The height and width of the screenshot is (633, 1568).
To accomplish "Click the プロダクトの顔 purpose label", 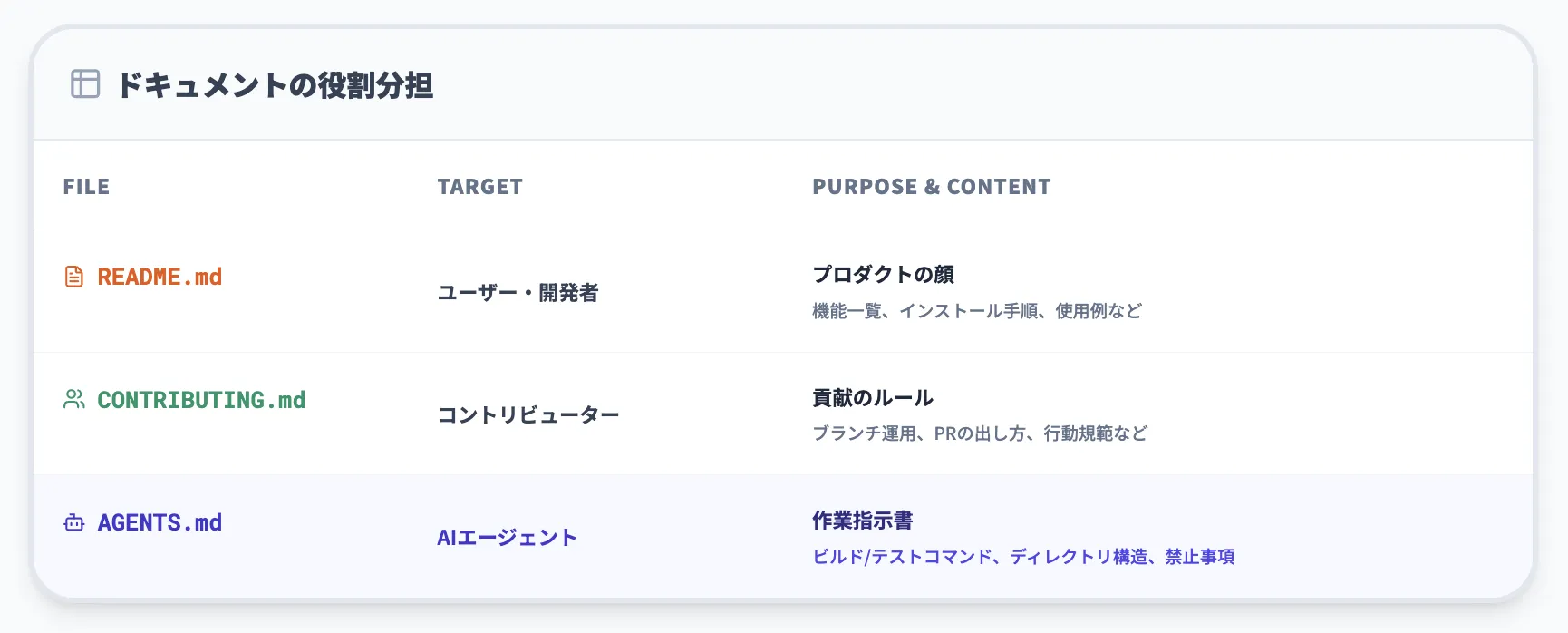I will pyautogui.click(x=886, y=274).
